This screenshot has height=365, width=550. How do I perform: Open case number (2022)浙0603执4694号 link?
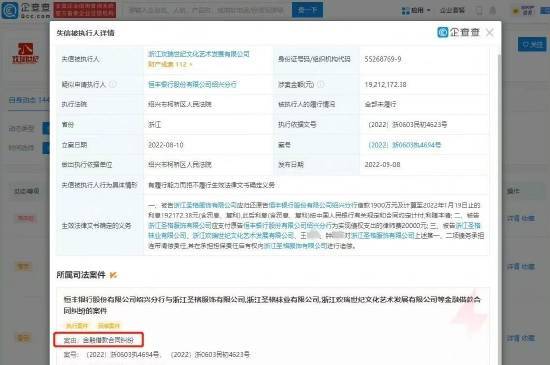click(404, 145)
